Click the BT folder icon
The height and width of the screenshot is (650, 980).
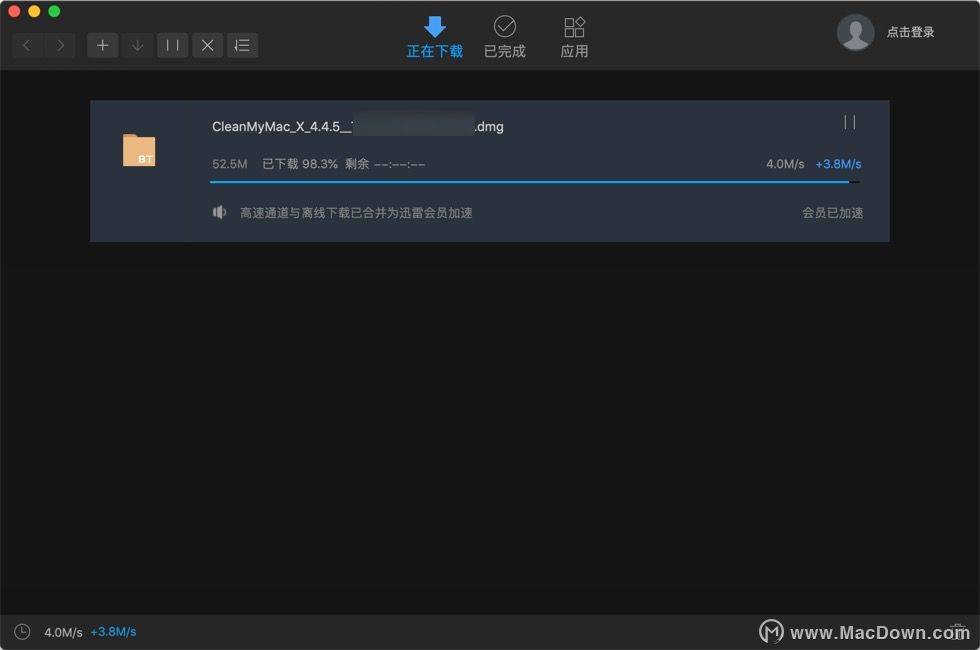pyautogui.click(x=139, y=150)
